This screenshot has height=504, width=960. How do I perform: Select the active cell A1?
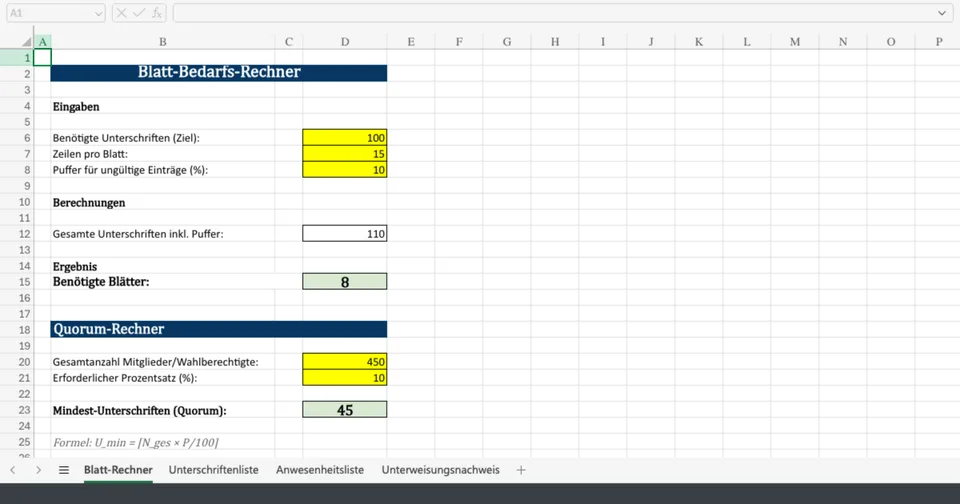point(42,58)
